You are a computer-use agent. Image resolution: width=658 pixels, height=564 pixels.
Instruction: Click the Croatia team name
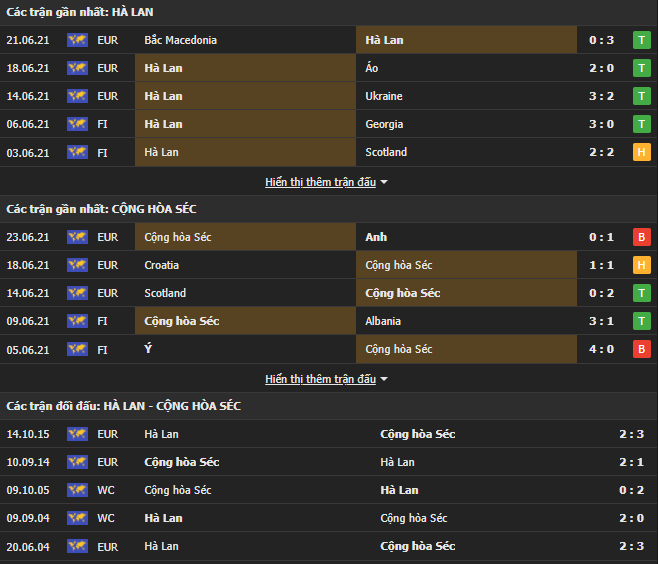click(x=164, y=265)
